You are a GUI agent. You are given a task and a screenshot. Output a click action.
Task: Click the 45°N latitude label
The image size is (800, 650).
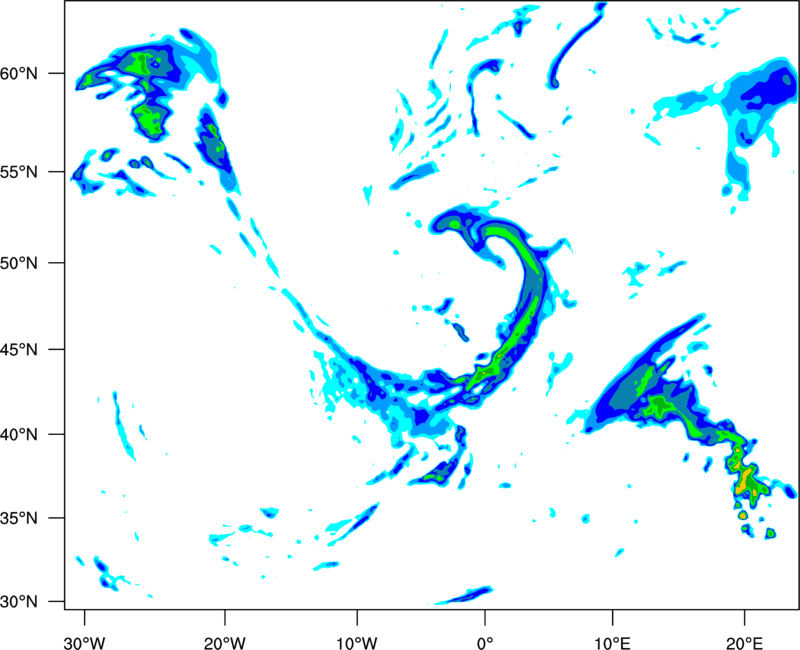(x=19, y=350)
